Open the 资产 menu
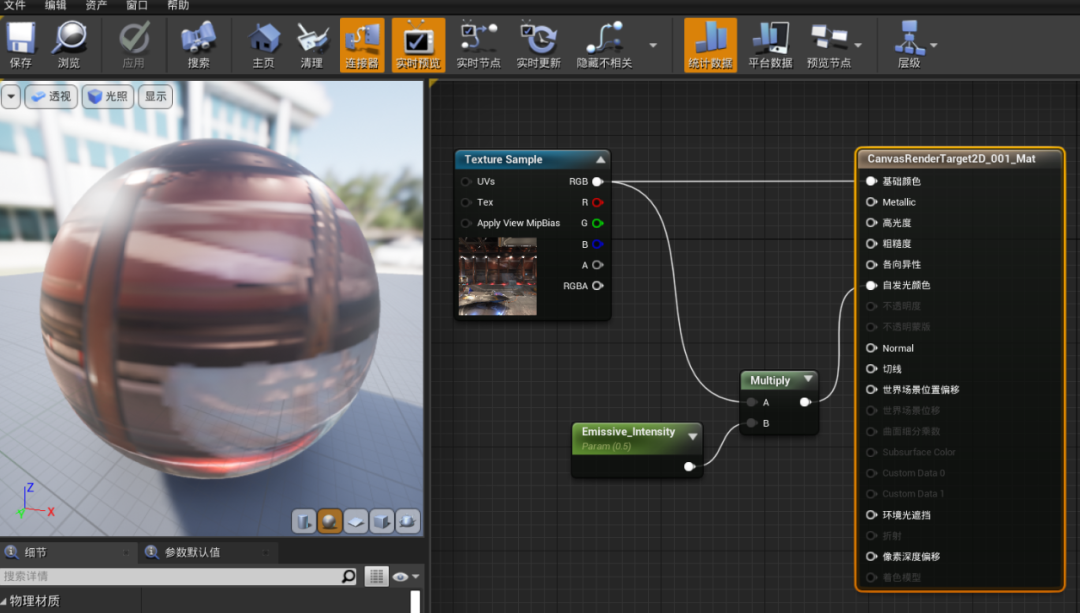 (96, 6)
